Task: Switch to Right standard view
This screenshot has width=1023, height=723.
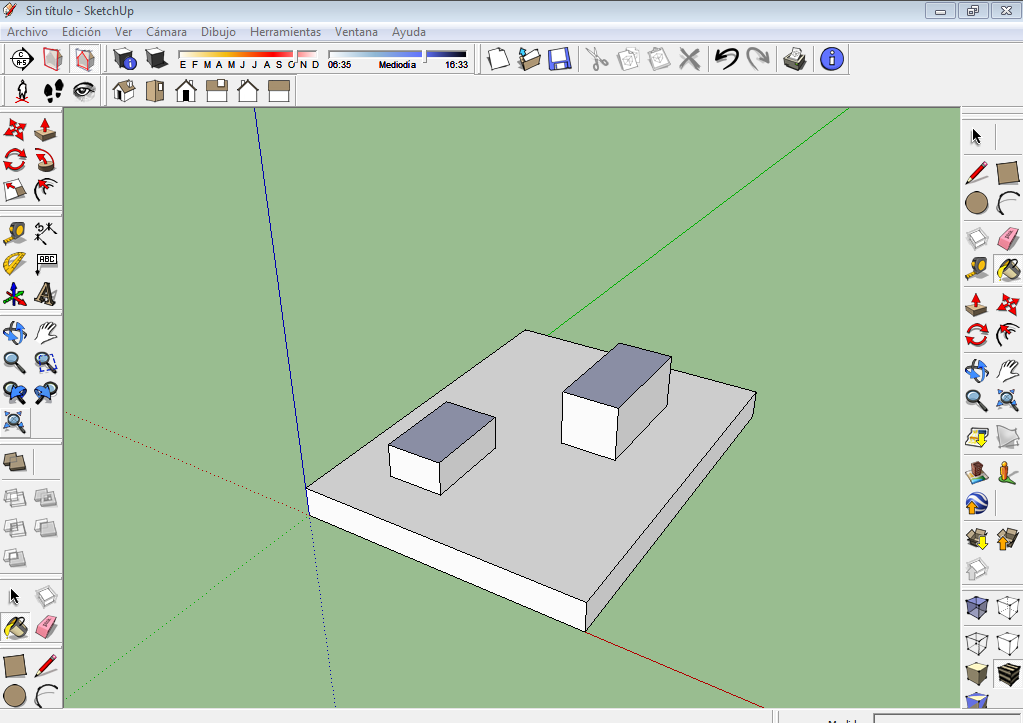Action: [x=217, y=91]
